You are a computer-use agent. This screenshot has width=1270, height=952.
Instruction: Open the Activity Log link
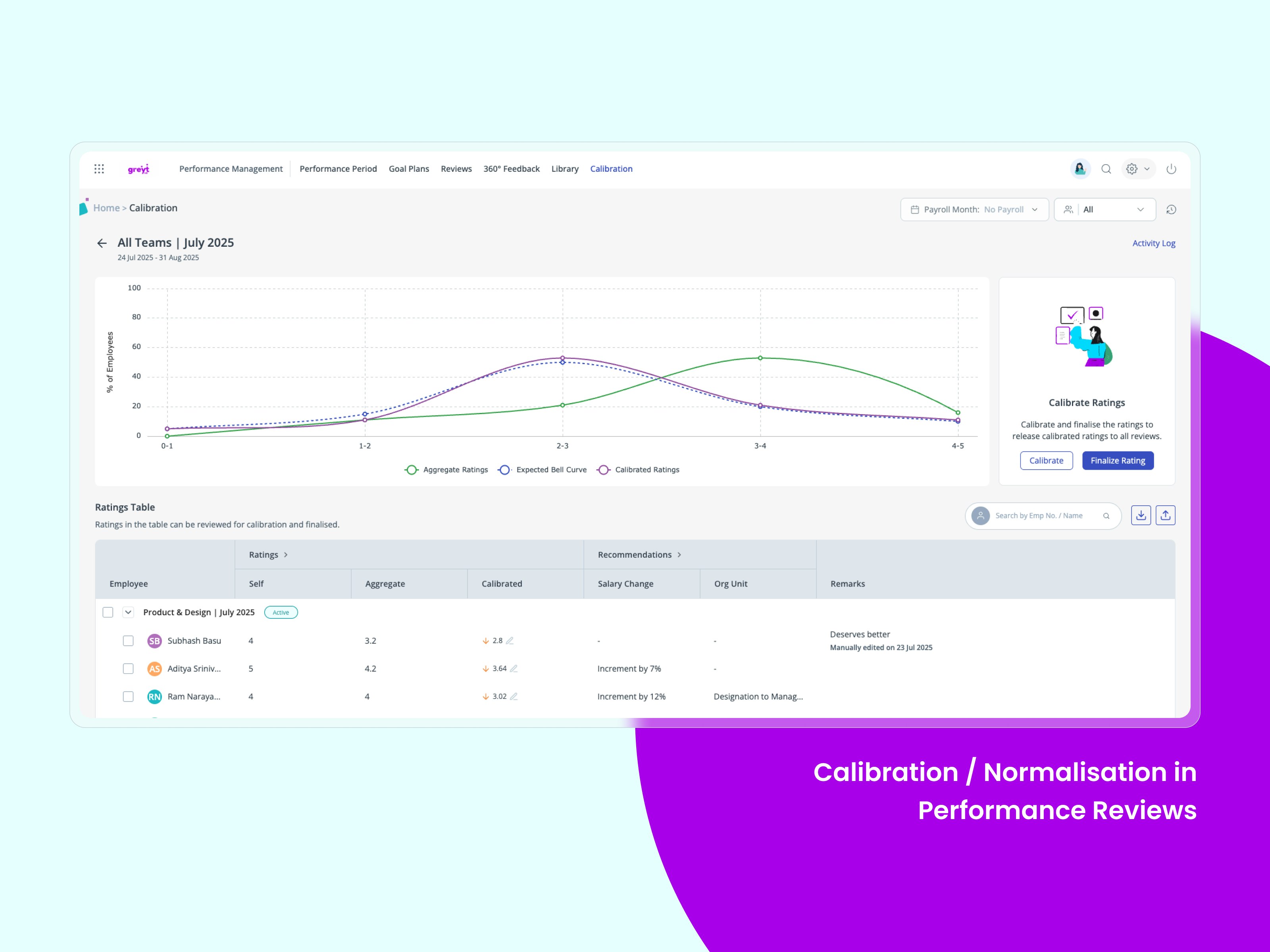(1153, 243)
